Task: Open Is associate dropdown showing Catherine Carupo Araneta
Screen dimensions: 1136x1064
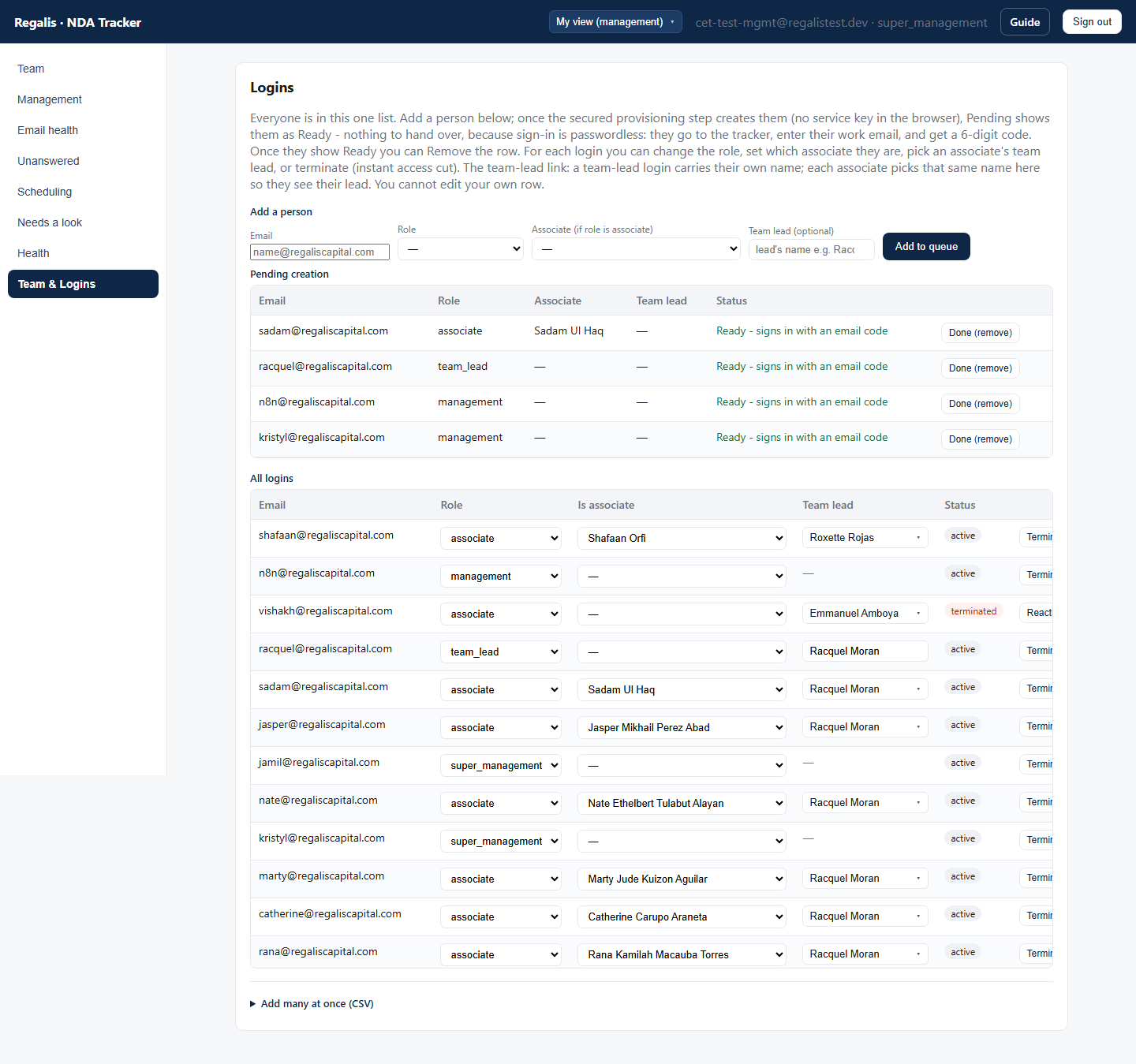Action: click(x=682, y=917)
